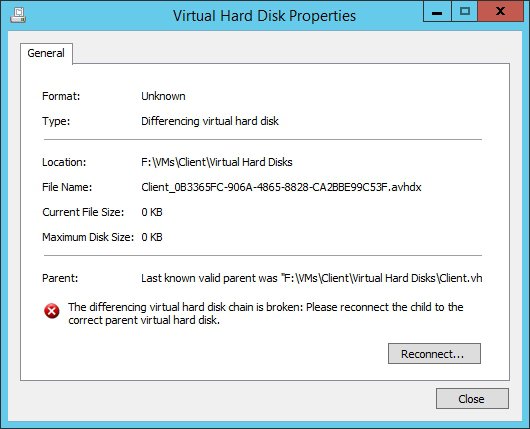
Task: Click the Format value Unknown
Action: [x=163, y=96]
